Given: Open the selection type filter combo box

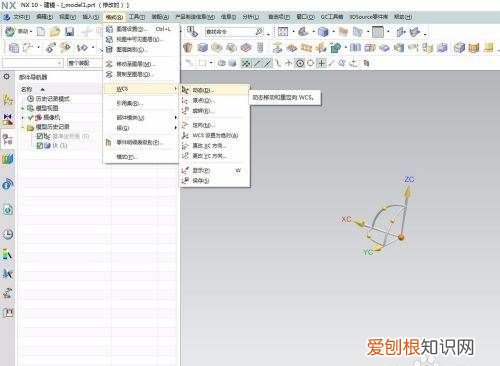Looking at the screenshot, I should pyautogui.click(x=33, y=63).
